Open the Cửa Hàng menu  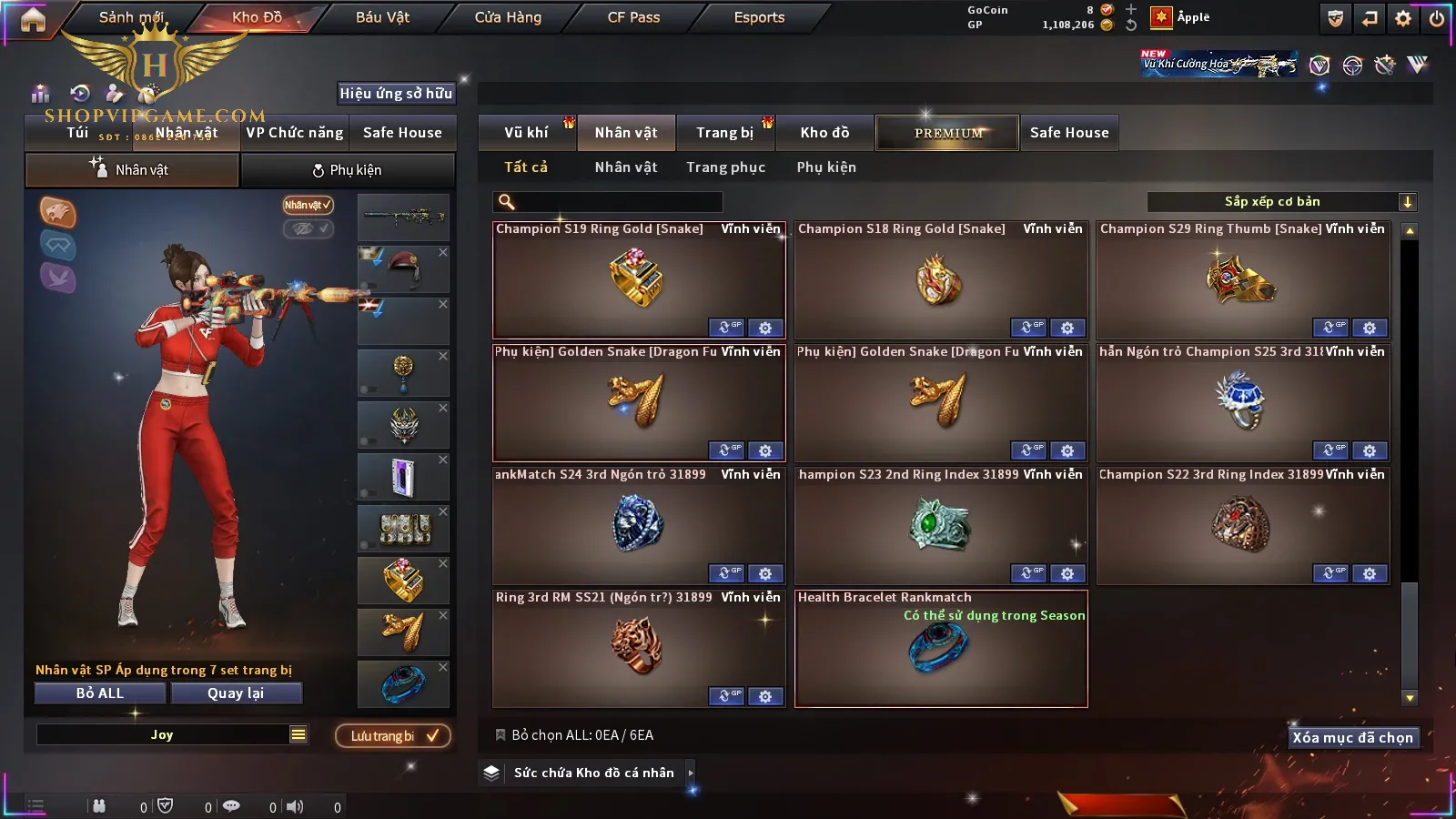(x=508, y=17)
